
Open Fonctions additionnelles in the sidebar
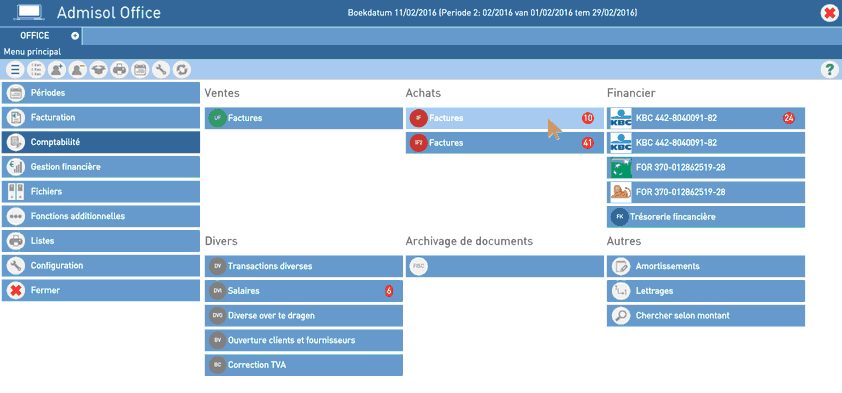coord(101,216)
